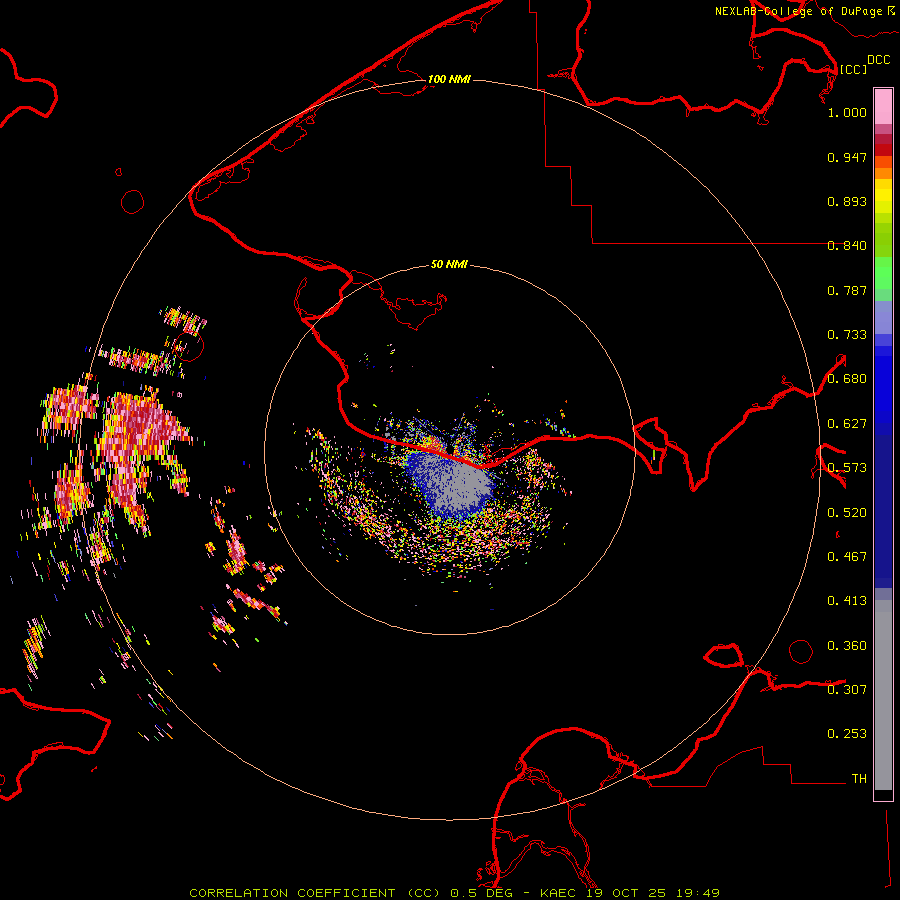Click the 0.733 scale value
Image resolution: width=900 pixels, height=900 pixels.
(x=847, y=335)
